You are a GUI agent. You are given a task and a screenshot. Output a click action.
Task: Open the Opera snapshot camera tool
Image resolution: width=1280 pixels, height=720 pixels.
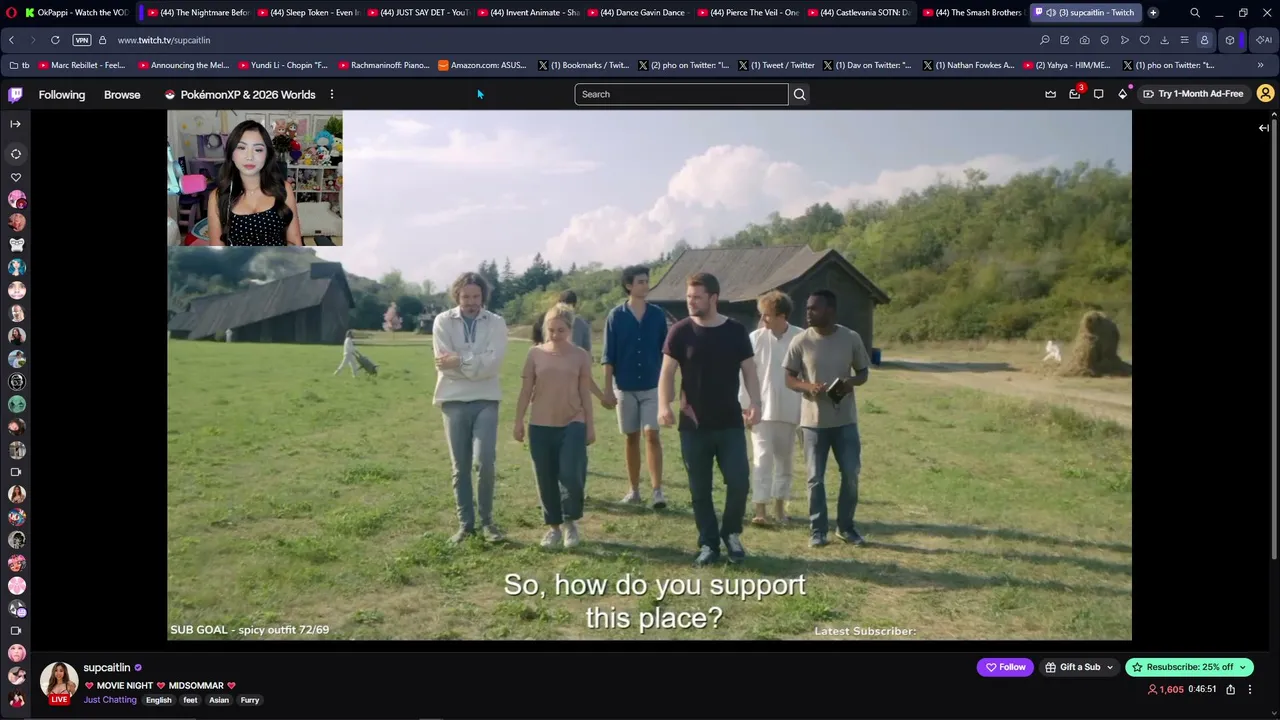pyautogui.click(x=1084, y=40)
